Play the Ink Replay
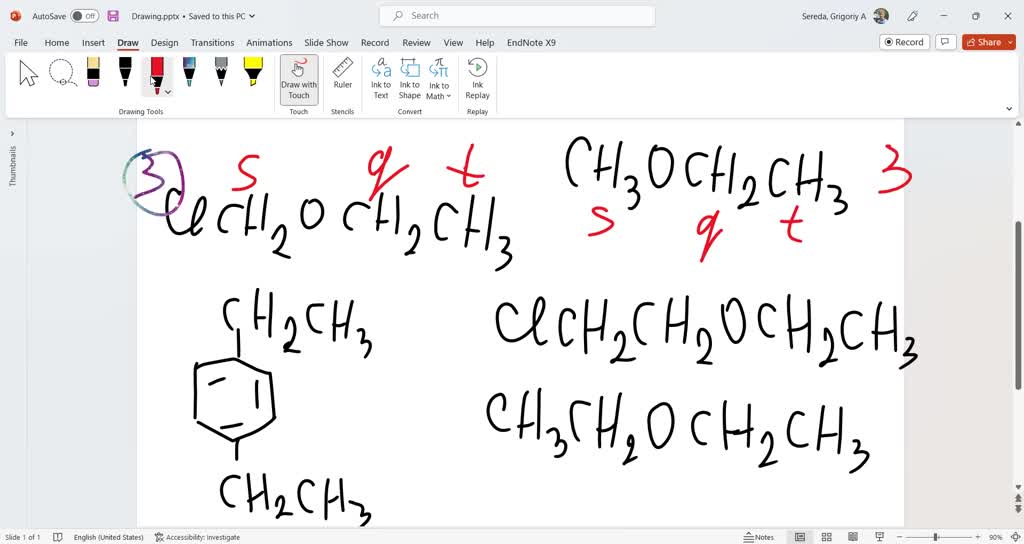The image size is (1024, 544). (x=478, y=78)
